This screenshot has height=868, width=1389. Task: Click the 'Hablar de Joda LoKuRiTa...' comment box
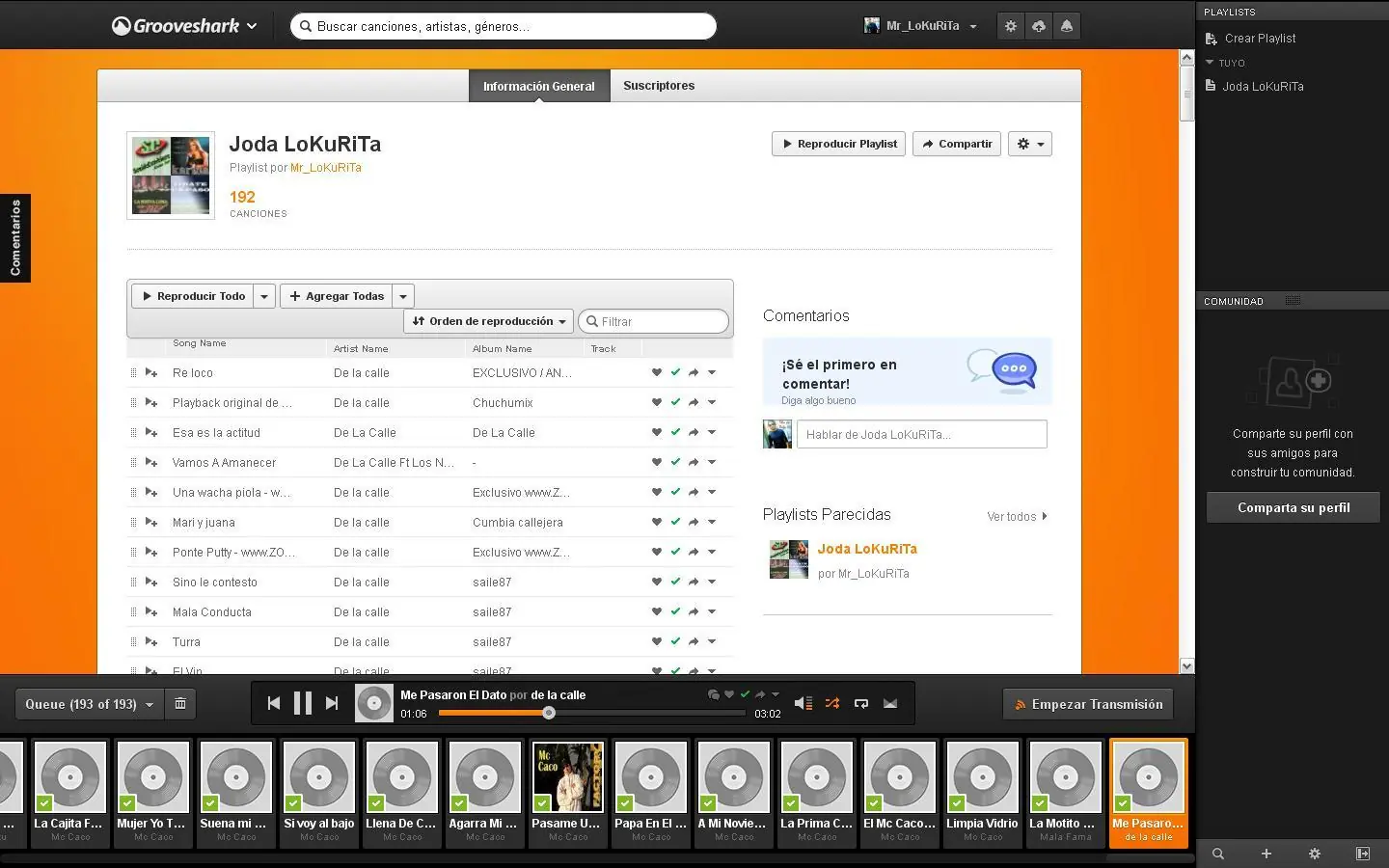tap(922, 434)
